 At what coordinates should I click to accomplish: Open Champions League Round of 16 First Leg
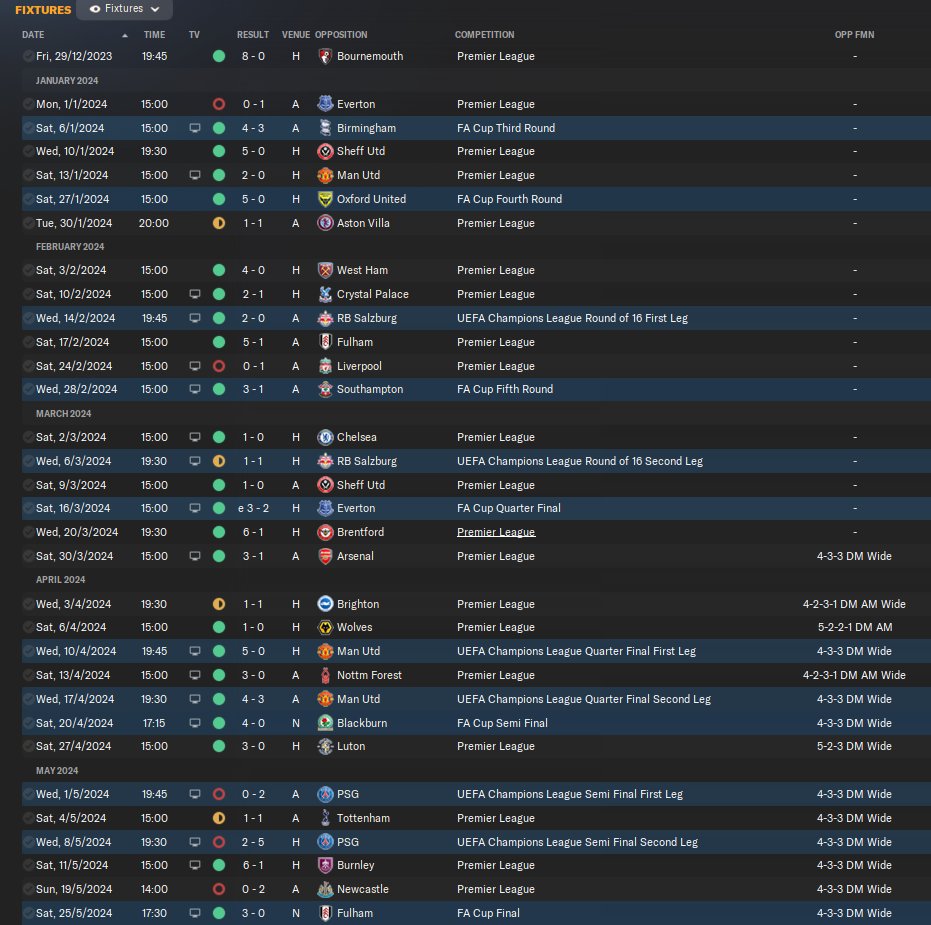tap(572, 318)
